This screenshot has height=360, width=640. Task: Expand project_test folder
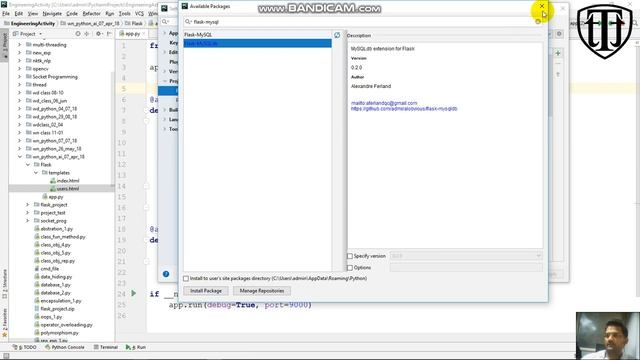[x=28, y=213]
